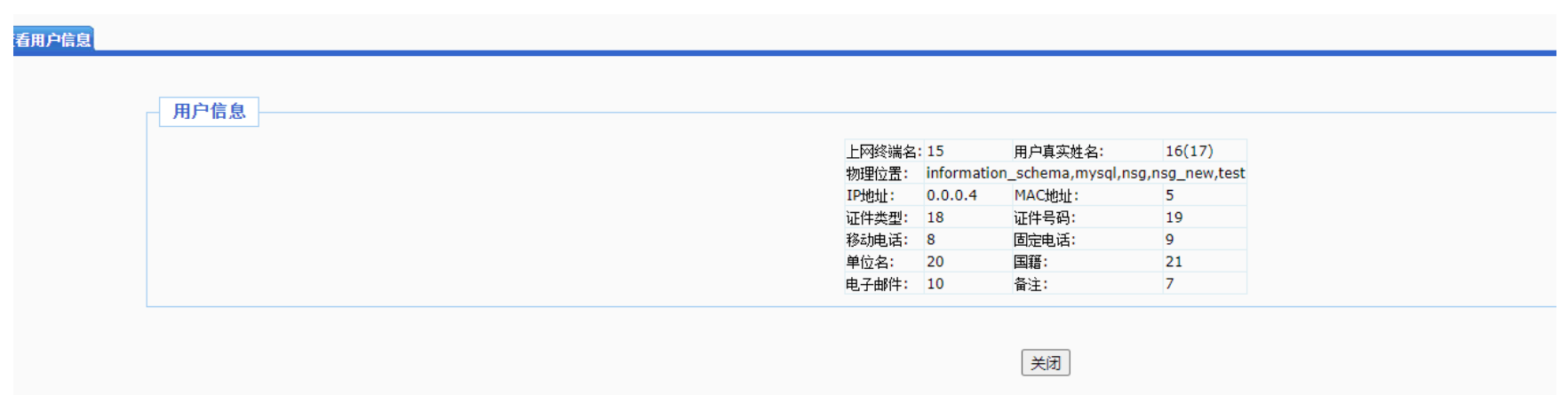Screen dimensions: 1568x395
Task: Click the 国籍 value 21
Action: click(1174, 262)
